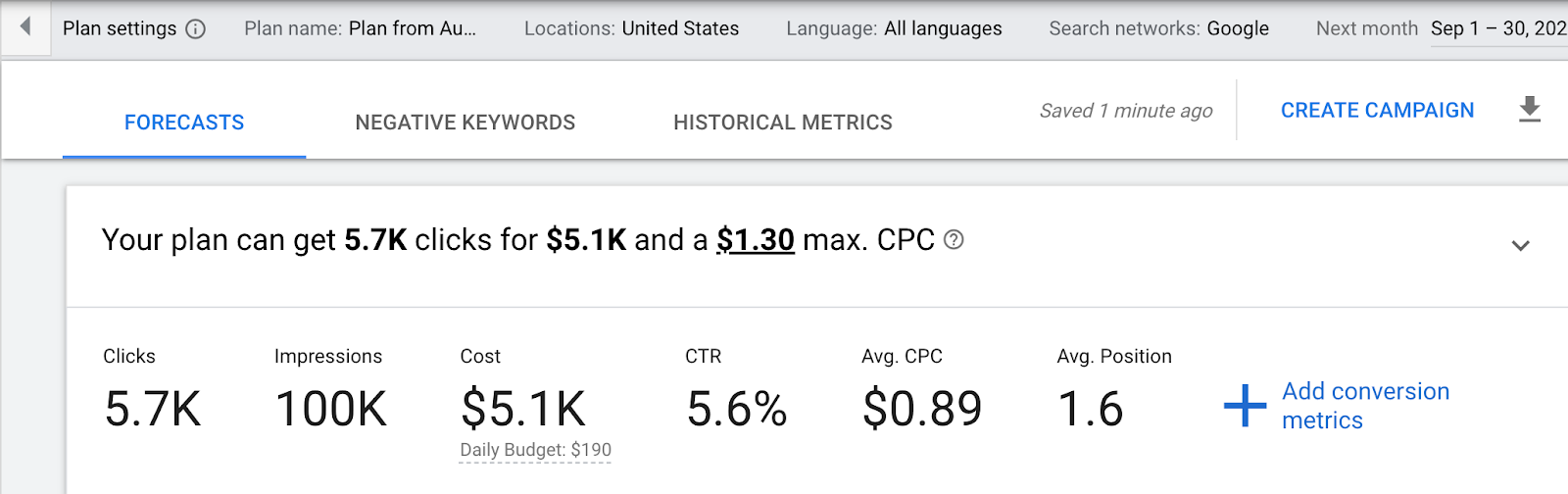Switch to the Forecasts tab

184,123
